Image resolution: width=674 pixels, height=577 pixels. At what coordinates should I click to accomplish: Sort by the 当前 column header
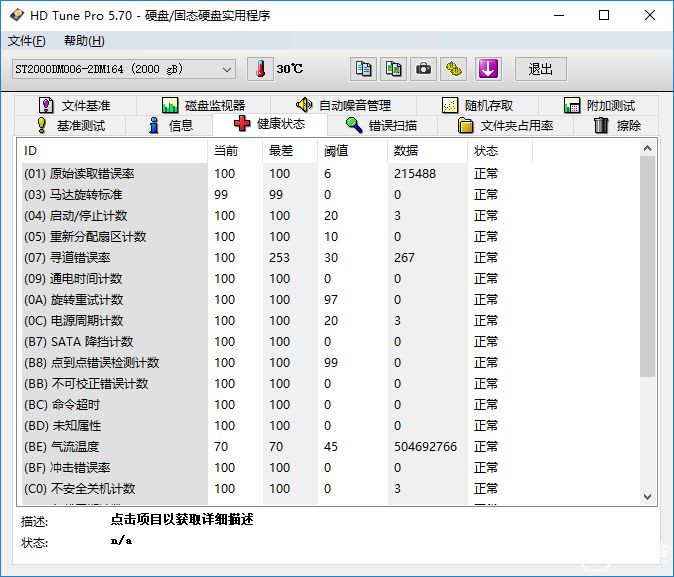coord(235,150)
